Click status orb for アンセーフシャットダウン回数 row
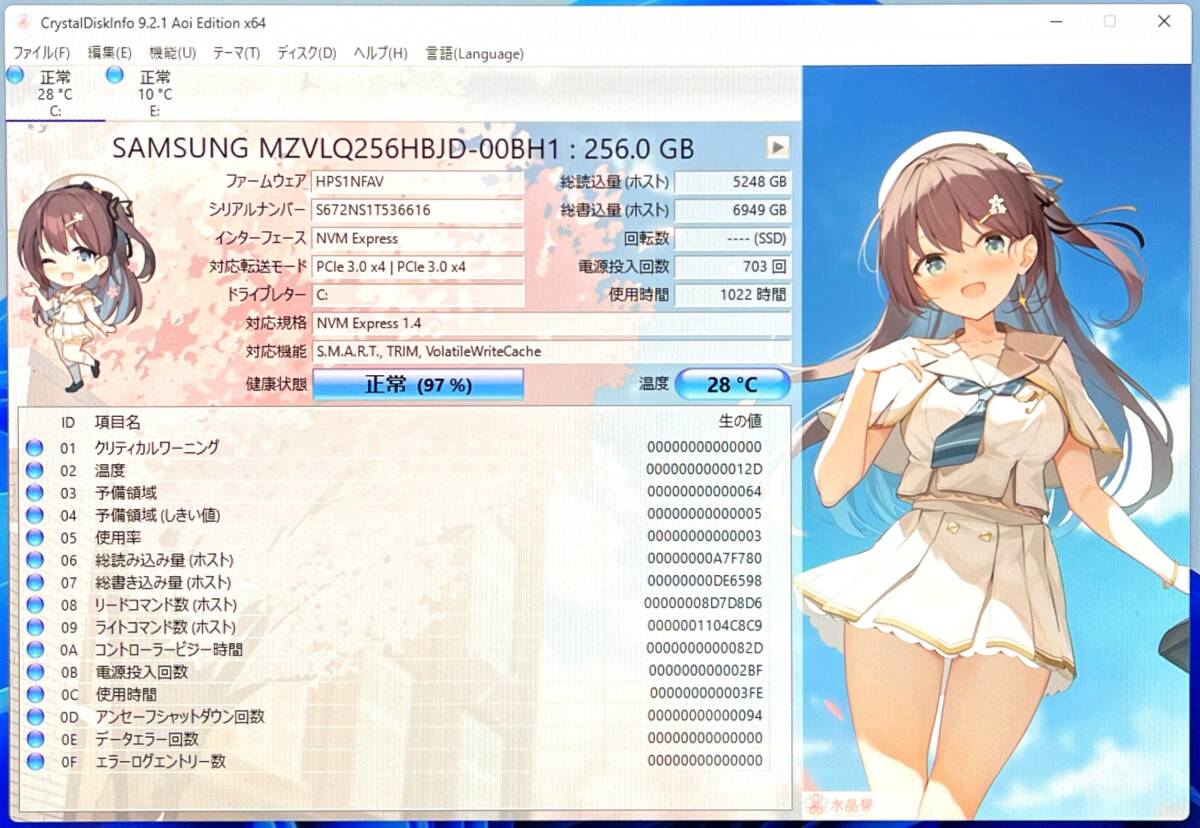Image resolution: width=1200 pixels, height=828 pixels. tap(35, 717)
